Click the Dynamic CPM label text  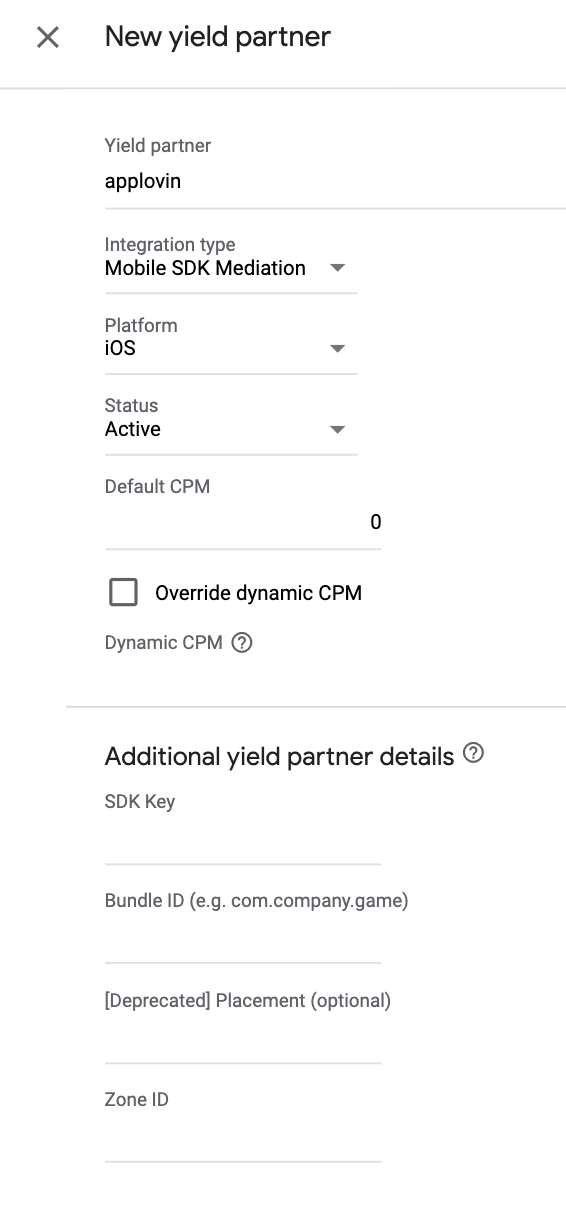163,643
